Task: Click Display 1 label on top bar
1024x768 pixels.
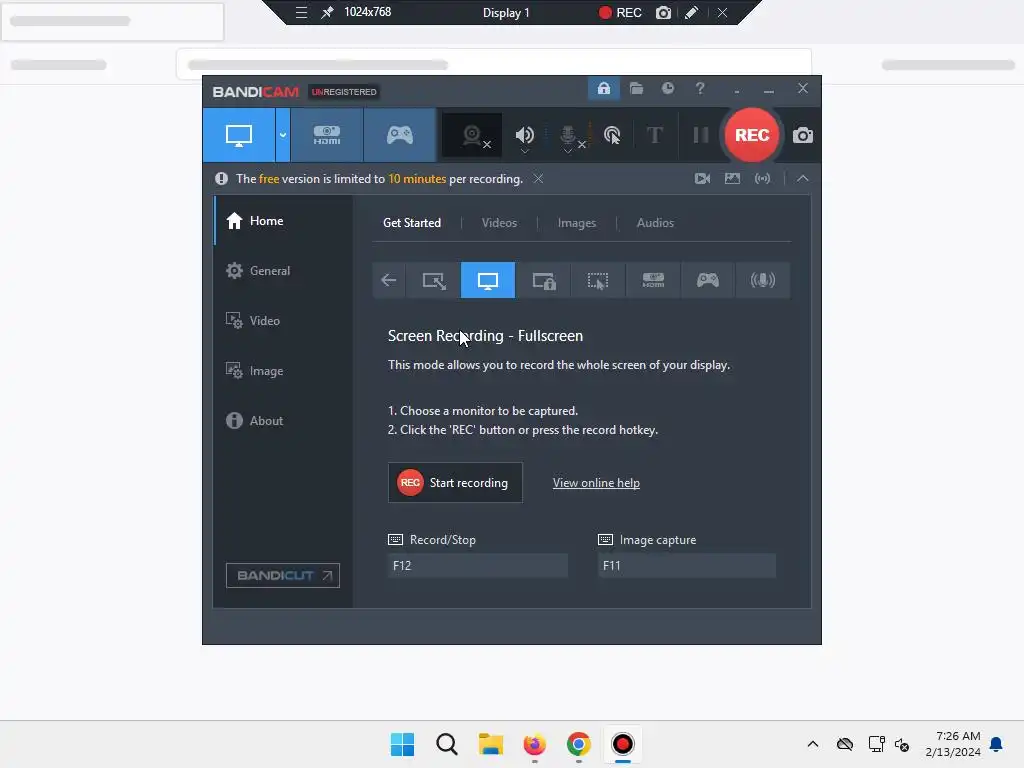Action: click(506, 12)
